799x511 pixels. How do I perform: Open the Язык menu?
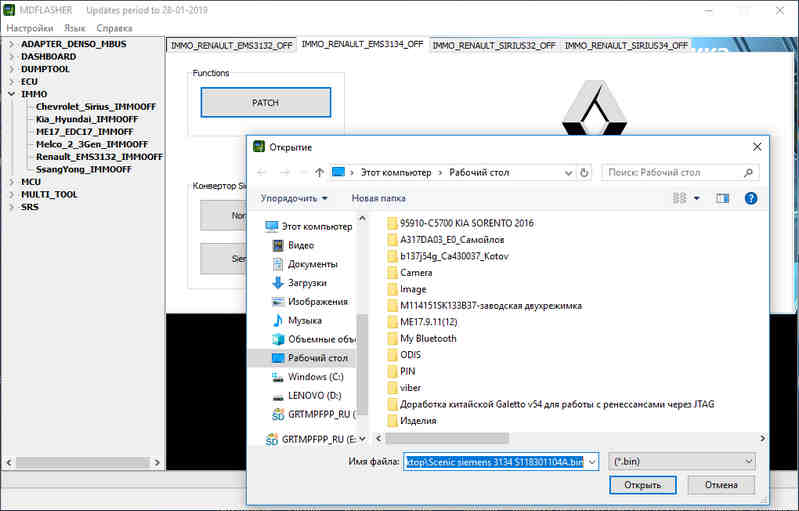pyautogui.click(x=74, y=28)
